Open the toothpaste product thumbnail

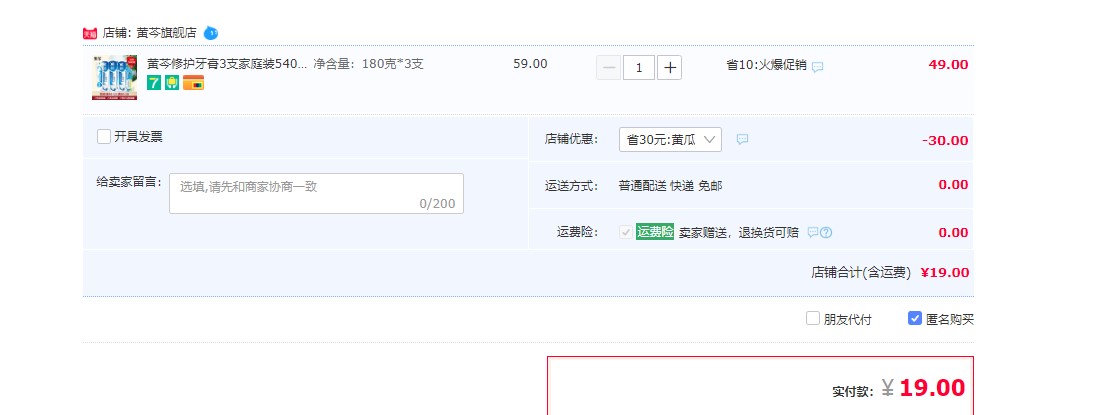pyautogui.click(x=114, y=77)
